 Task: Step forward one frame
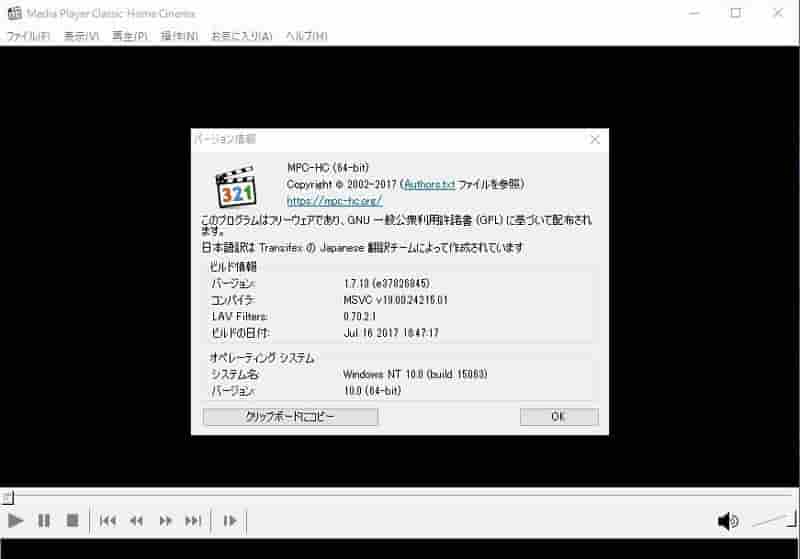[230, 521]
